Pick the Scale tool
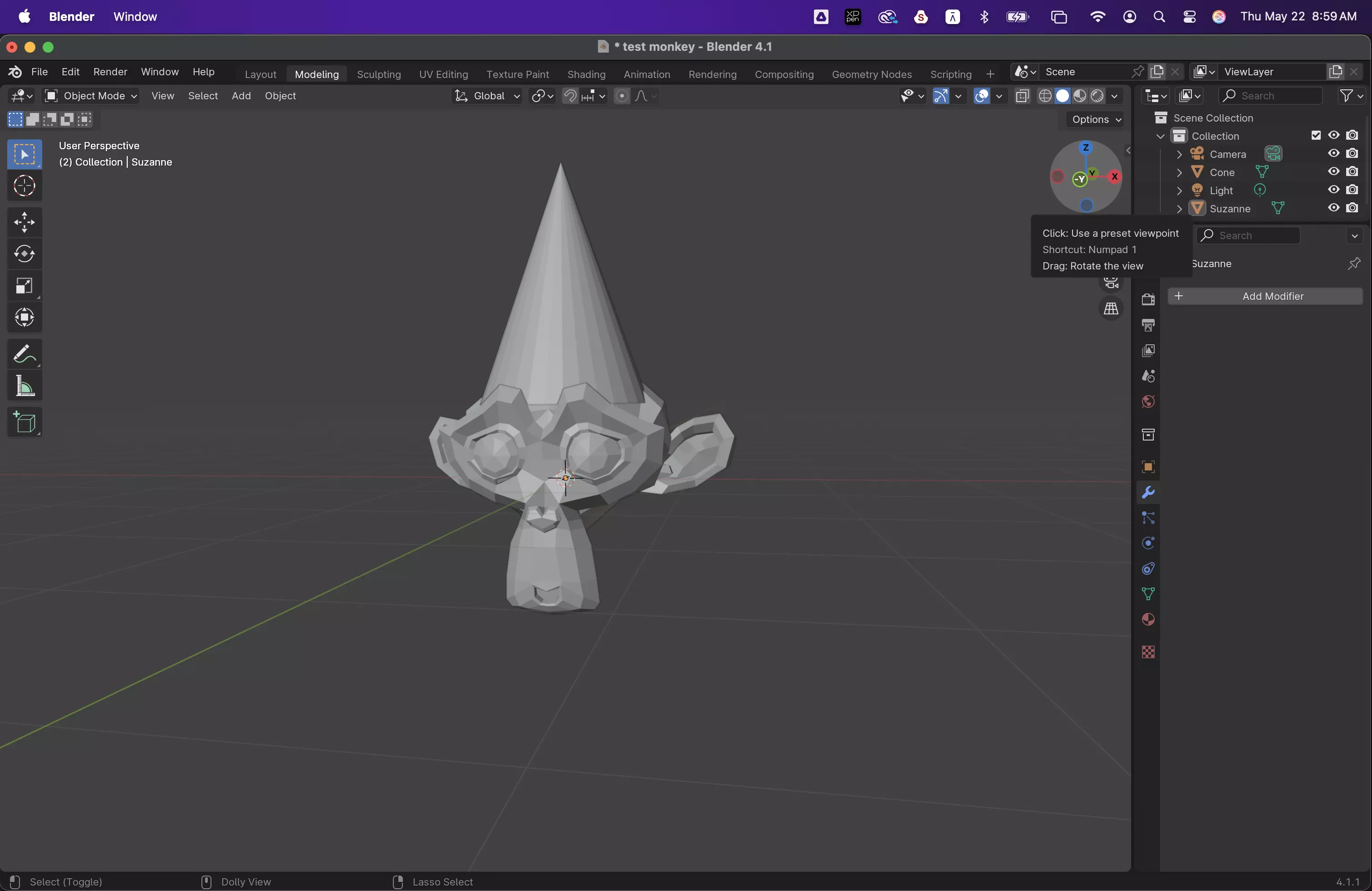 tap(24, 285)
